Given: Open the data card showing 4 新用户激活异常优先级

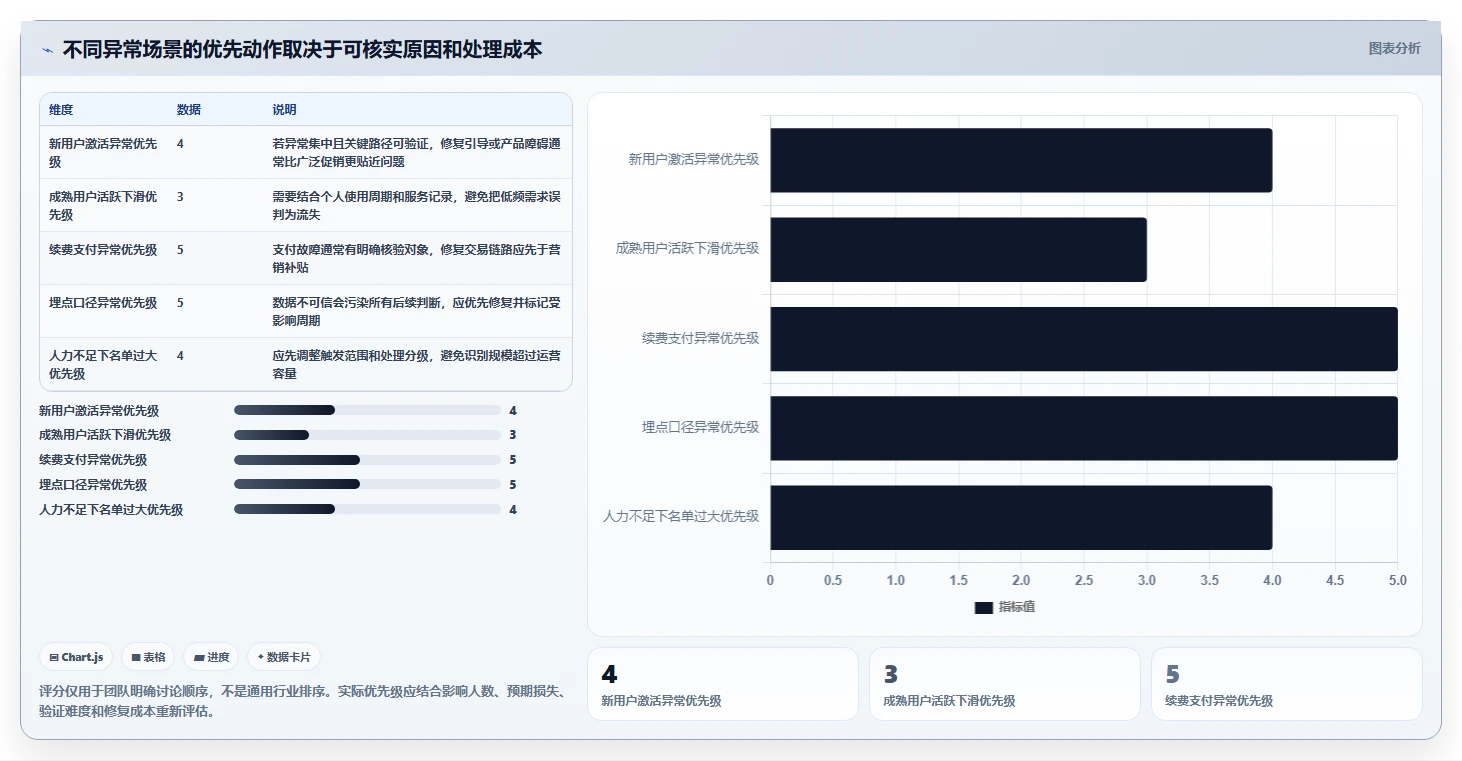Looking at the screenshot, I should [x=723, y=684].
